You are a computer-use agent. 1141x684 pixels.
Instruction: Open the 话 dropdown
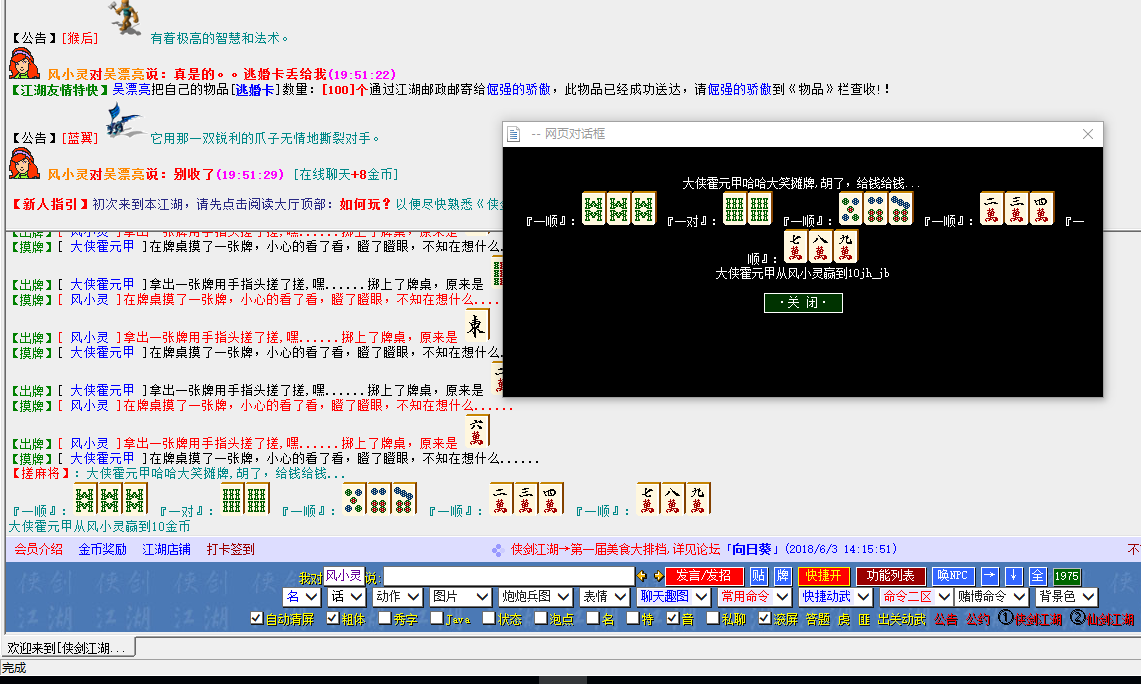coord(346,597)
